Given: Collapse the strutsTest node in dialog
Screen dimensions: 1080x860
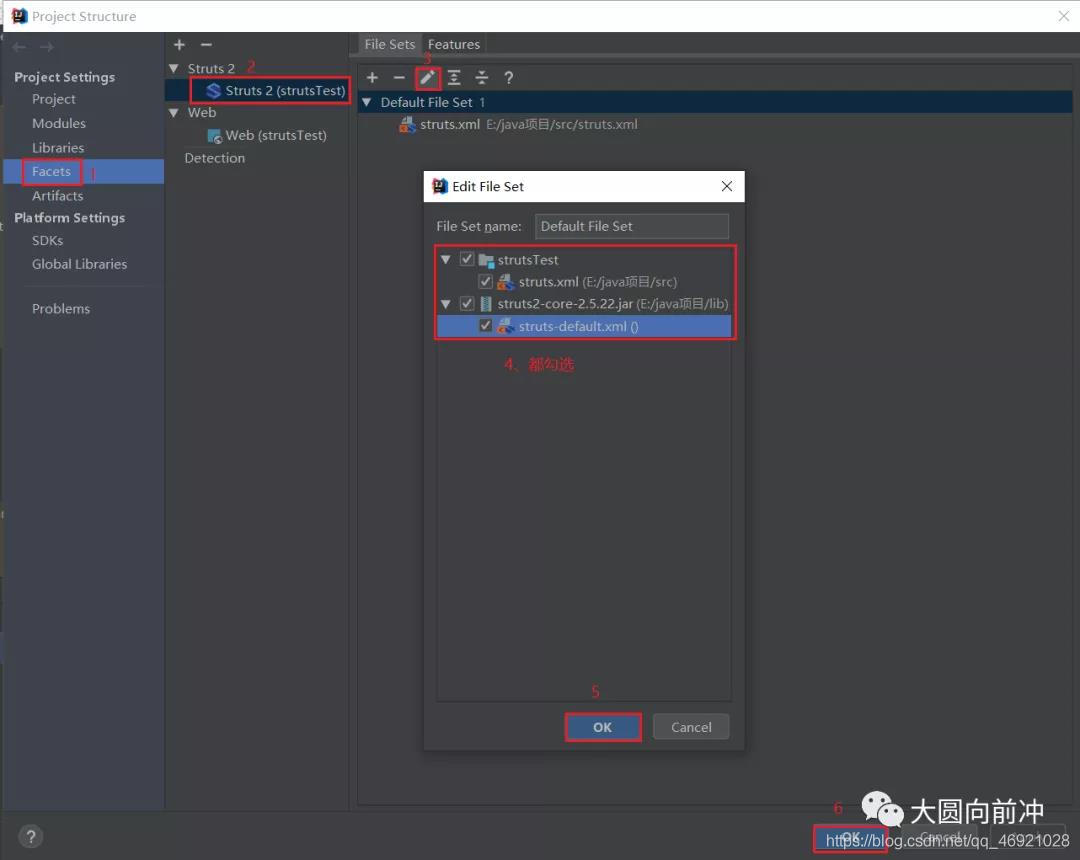Looking at the screenshot, I should click(x=446, y=260).
